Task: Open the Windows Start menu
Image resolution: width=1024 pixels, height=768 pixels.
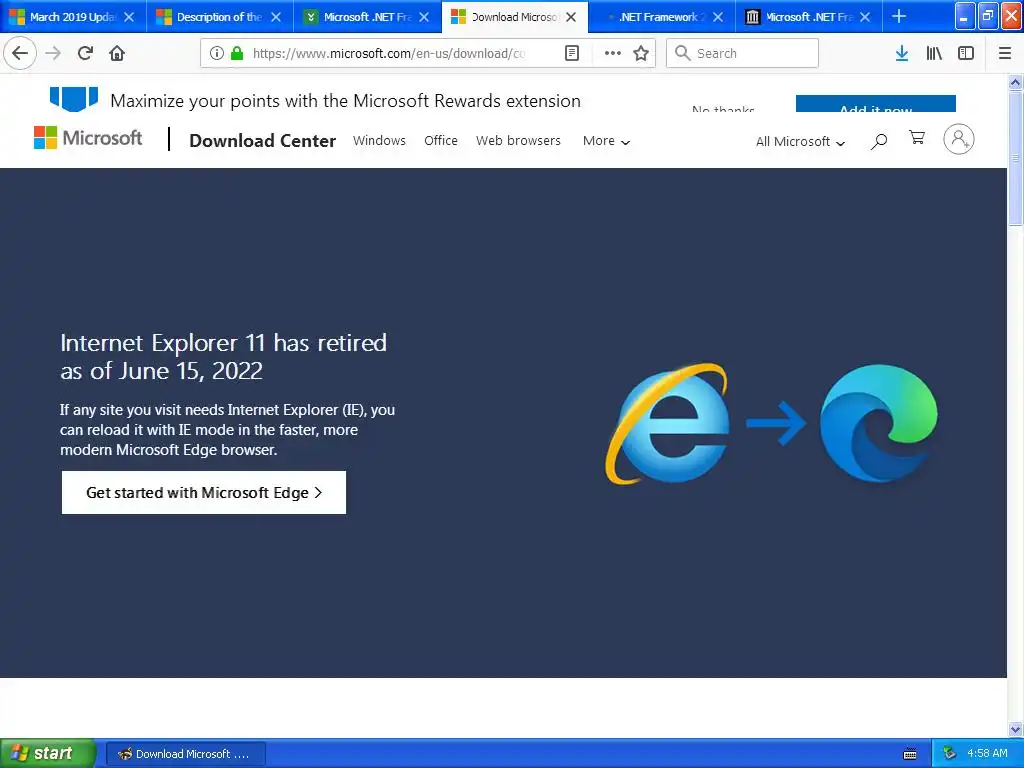Action: [48, 754]
